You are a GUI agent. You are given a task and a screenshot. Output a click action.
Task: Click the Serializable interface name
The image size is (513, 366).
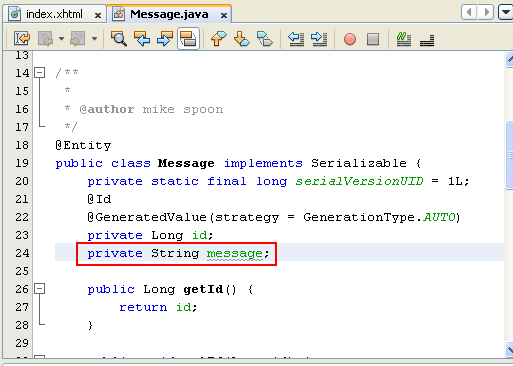[359, 163]
